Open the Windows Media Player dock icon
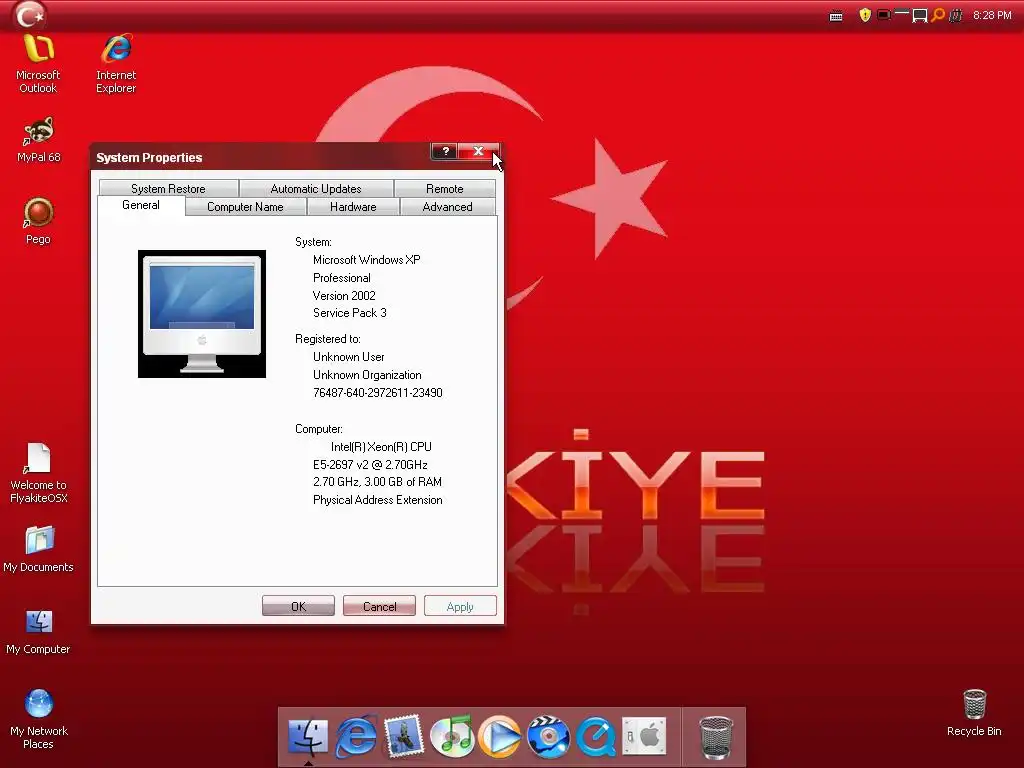Image resolution: width=1024 pixels, height=768 pixels. [x=500, y=737]
